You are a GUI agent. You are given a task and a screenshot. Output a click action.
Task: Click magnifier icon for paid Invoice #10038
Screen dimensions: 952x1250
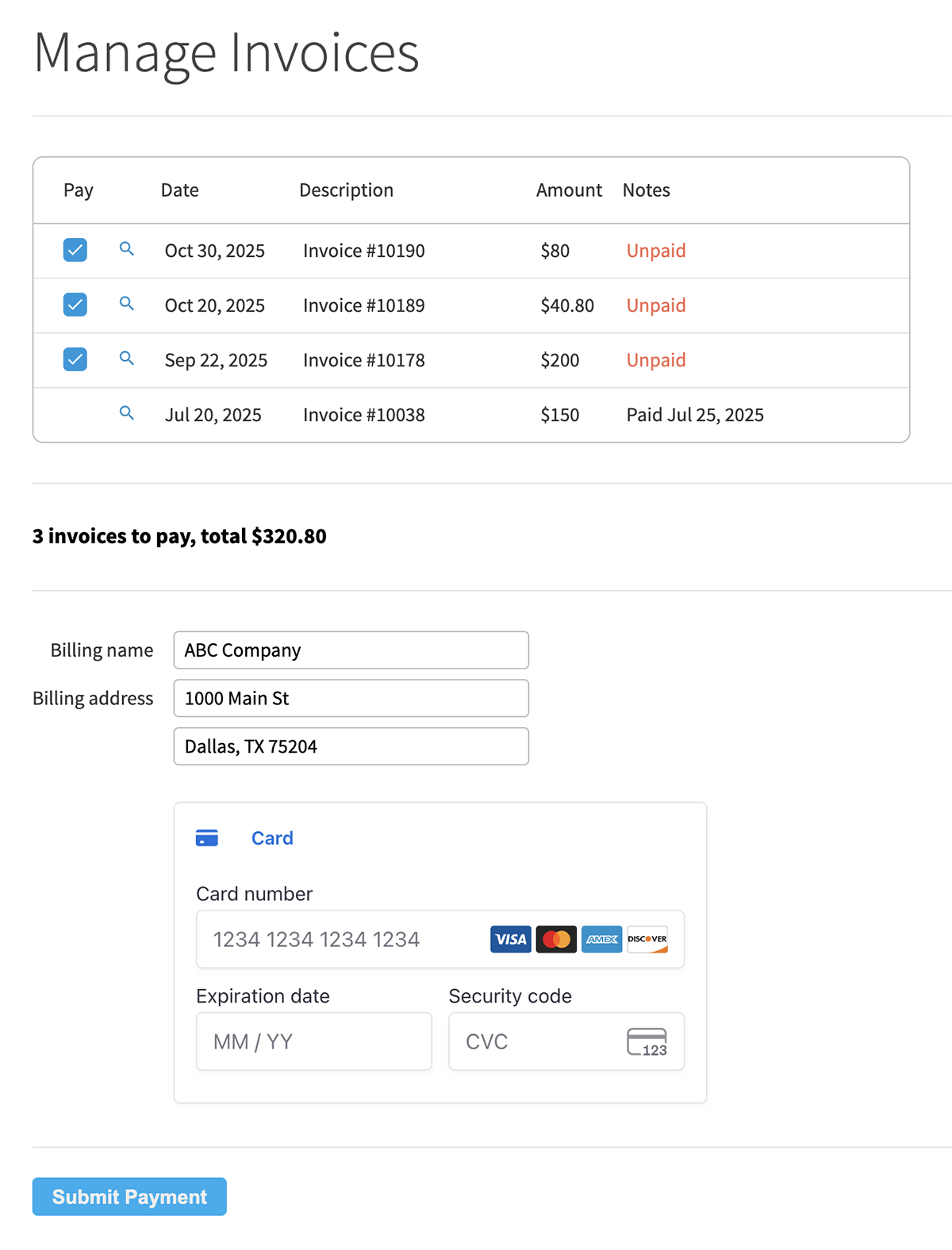click(126, 413)
